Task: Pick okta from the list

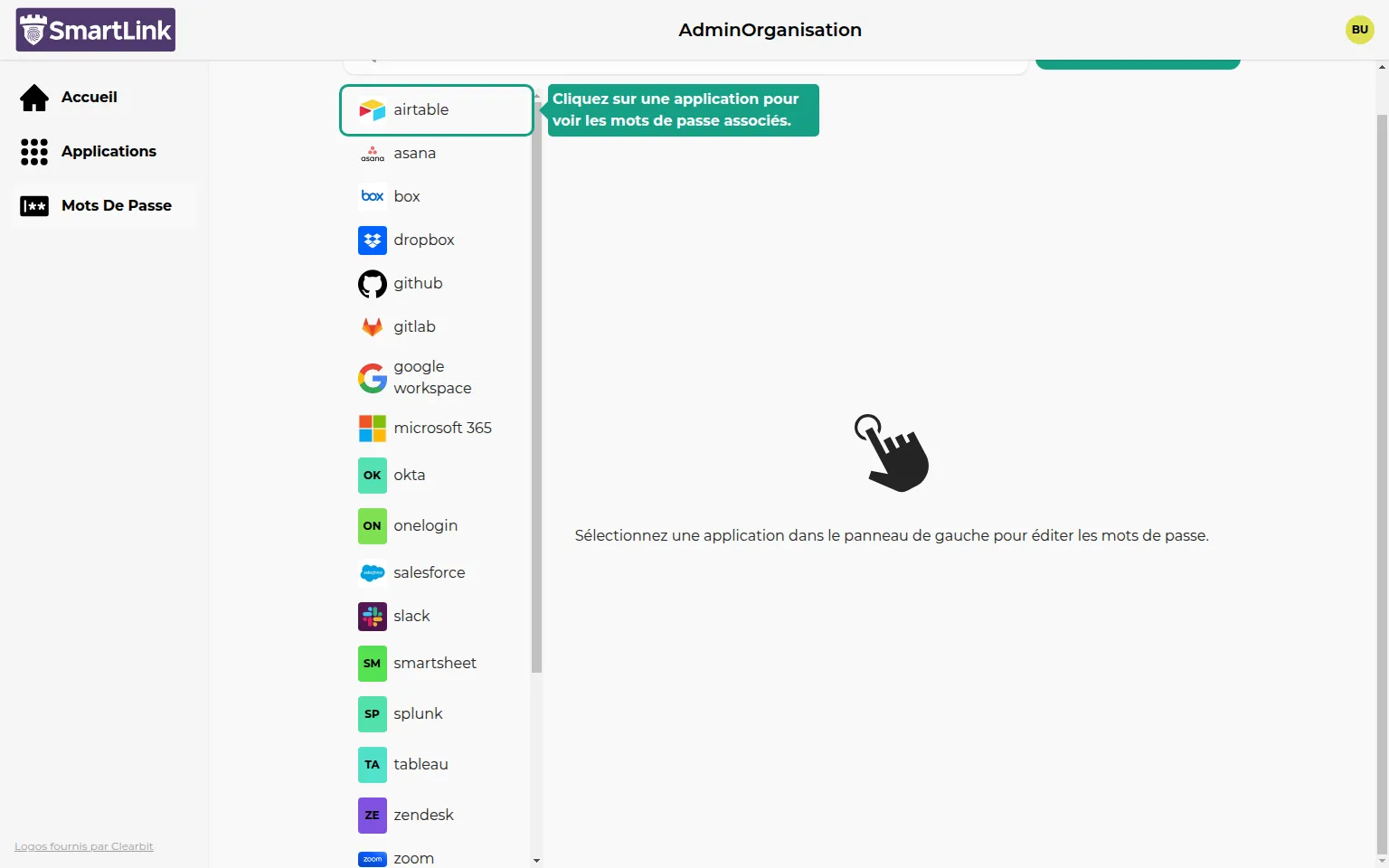Action: (410, 476)
